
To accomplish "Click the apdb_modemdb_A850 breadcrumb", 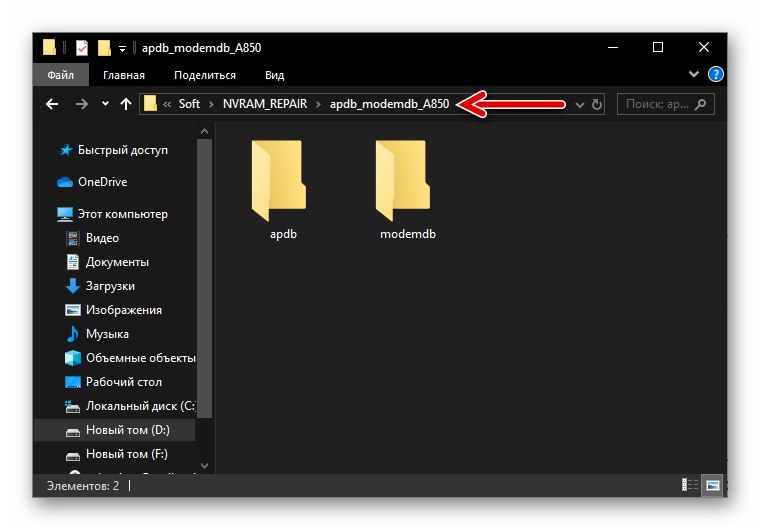I will [x=389, y=104].
